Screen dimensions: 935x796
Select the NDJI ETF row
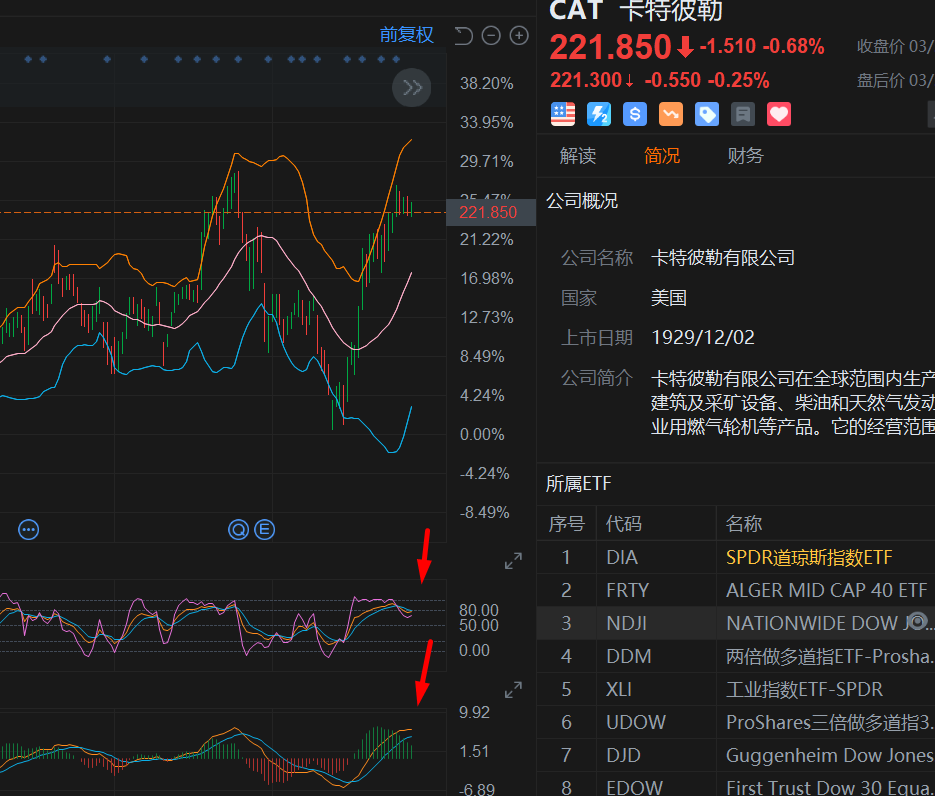(736, 623)
